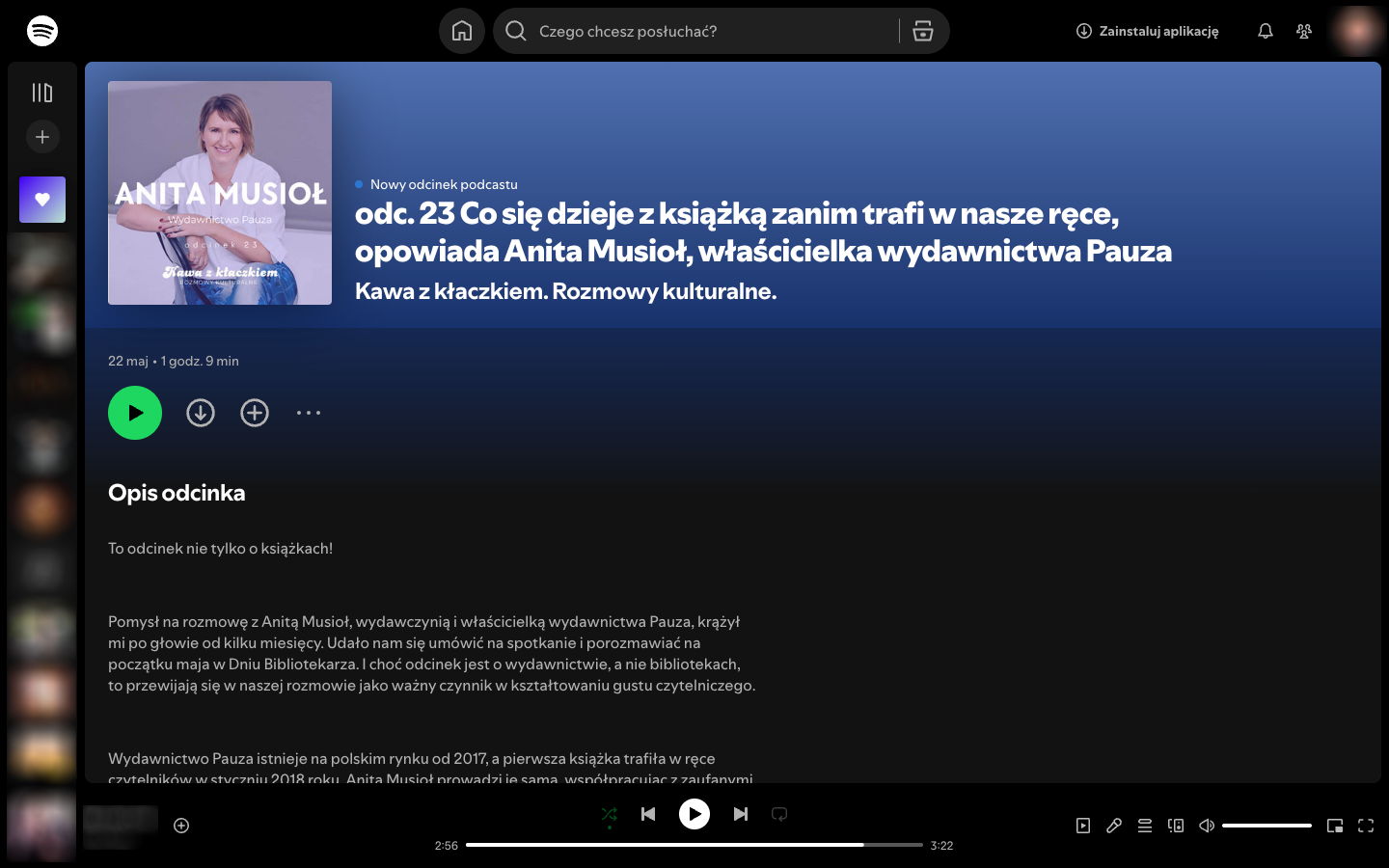1389x868 pixels.
Task: Add current track to Liked Songs
Action: [x=181, y=826]
